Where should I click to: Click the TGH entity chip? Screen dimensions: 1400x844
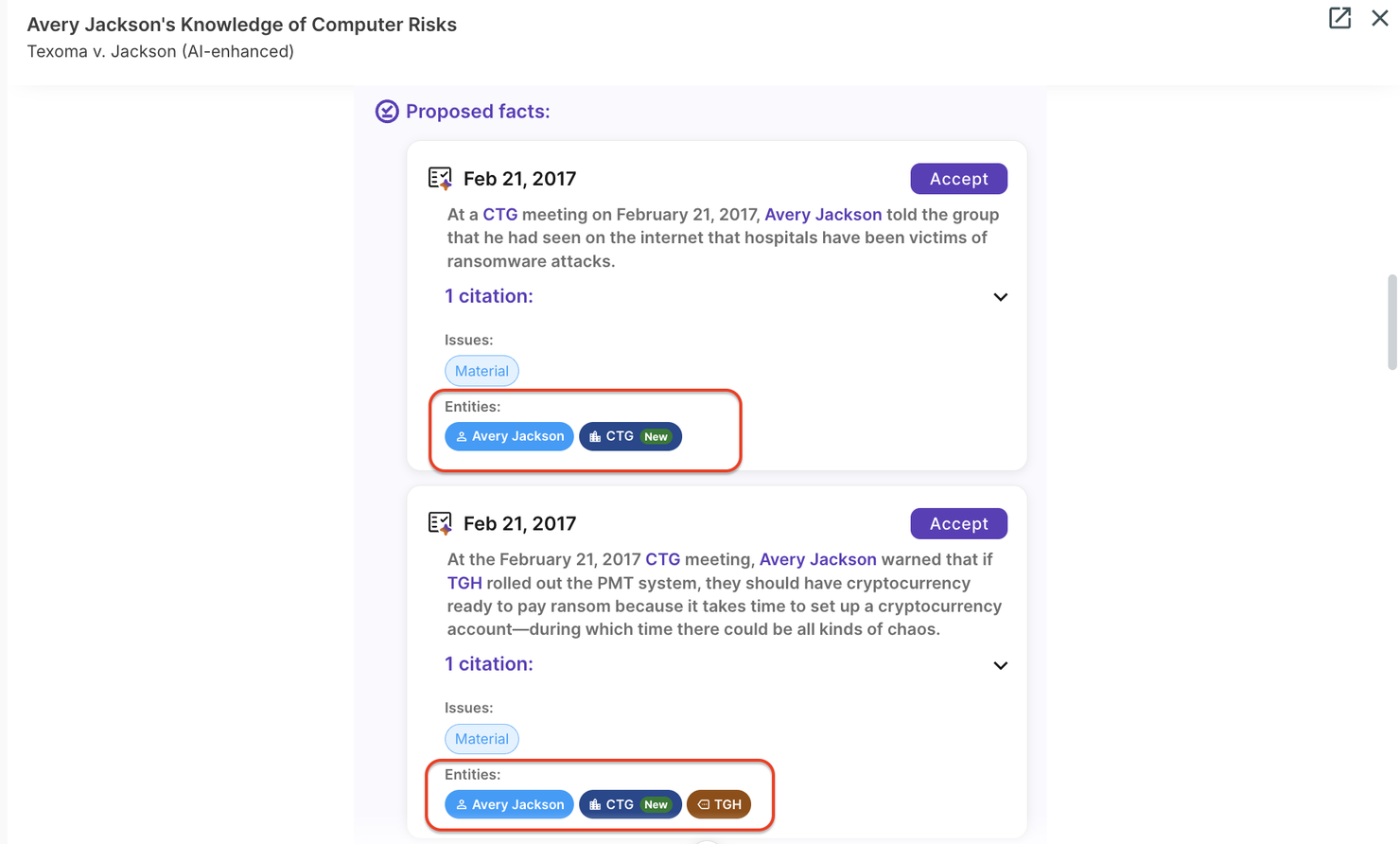(719, 804)
